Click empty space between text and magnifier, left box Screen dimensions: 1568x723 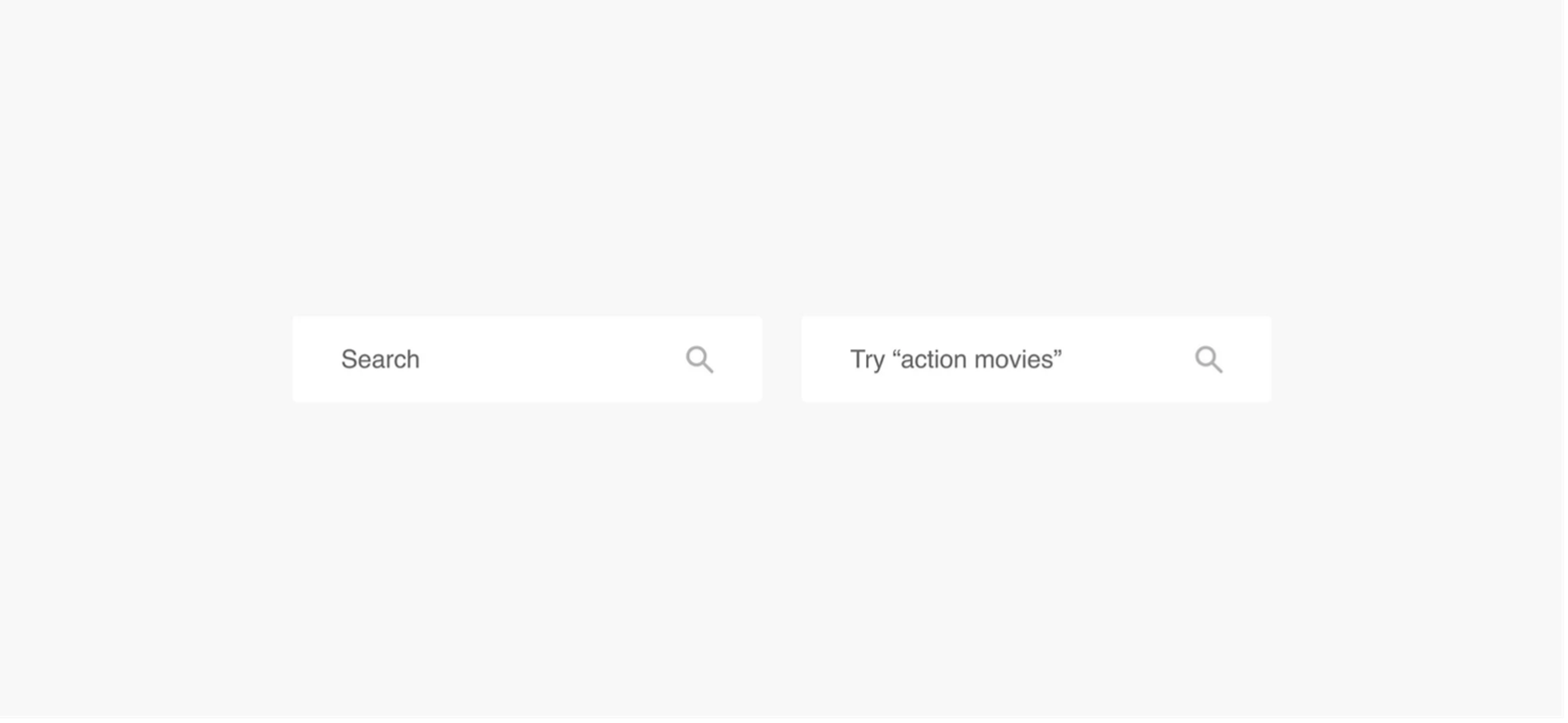(x=552, y=359)
